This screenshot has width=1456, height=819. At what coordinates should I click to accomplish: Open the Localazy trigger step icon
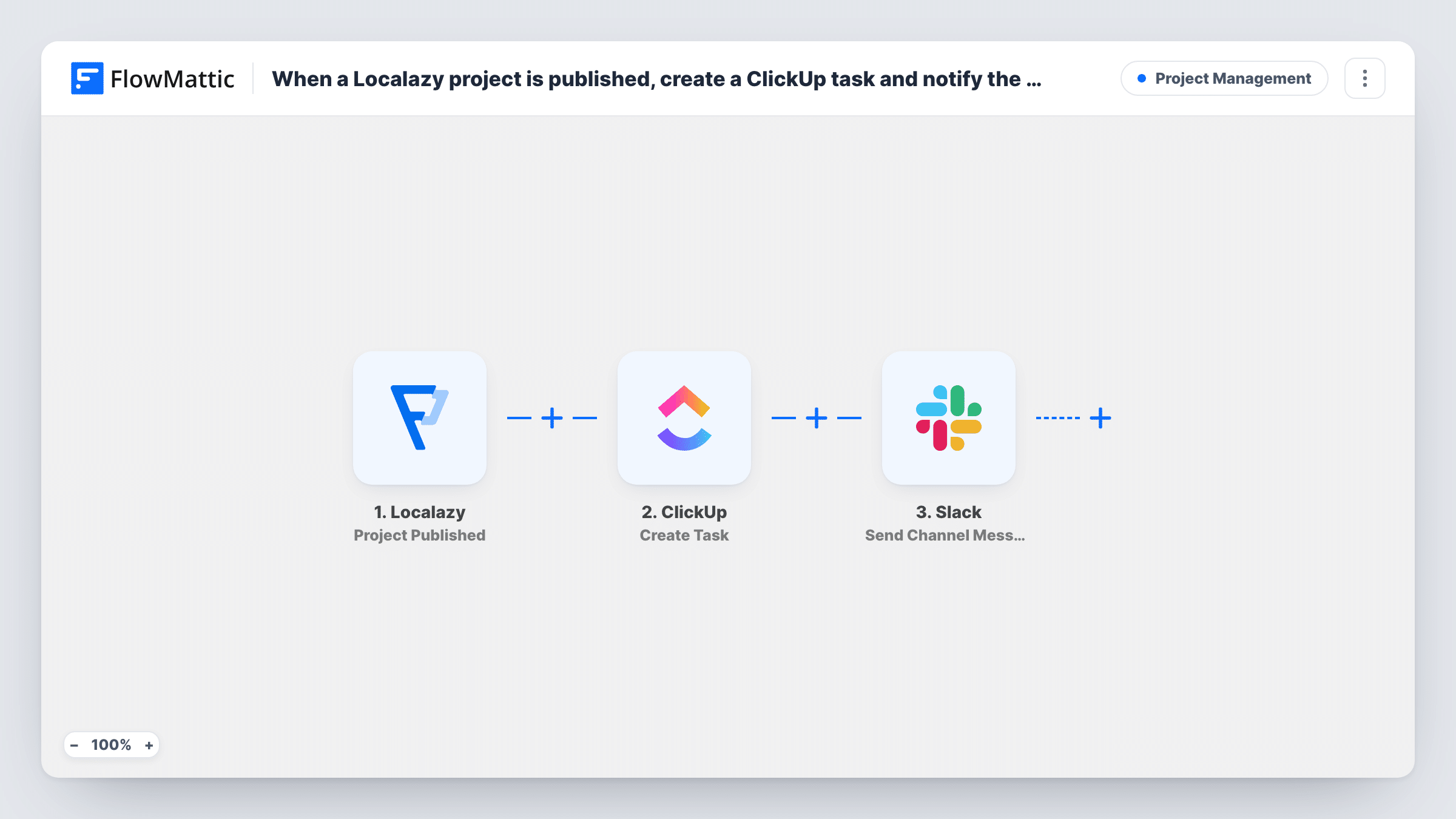420,417
